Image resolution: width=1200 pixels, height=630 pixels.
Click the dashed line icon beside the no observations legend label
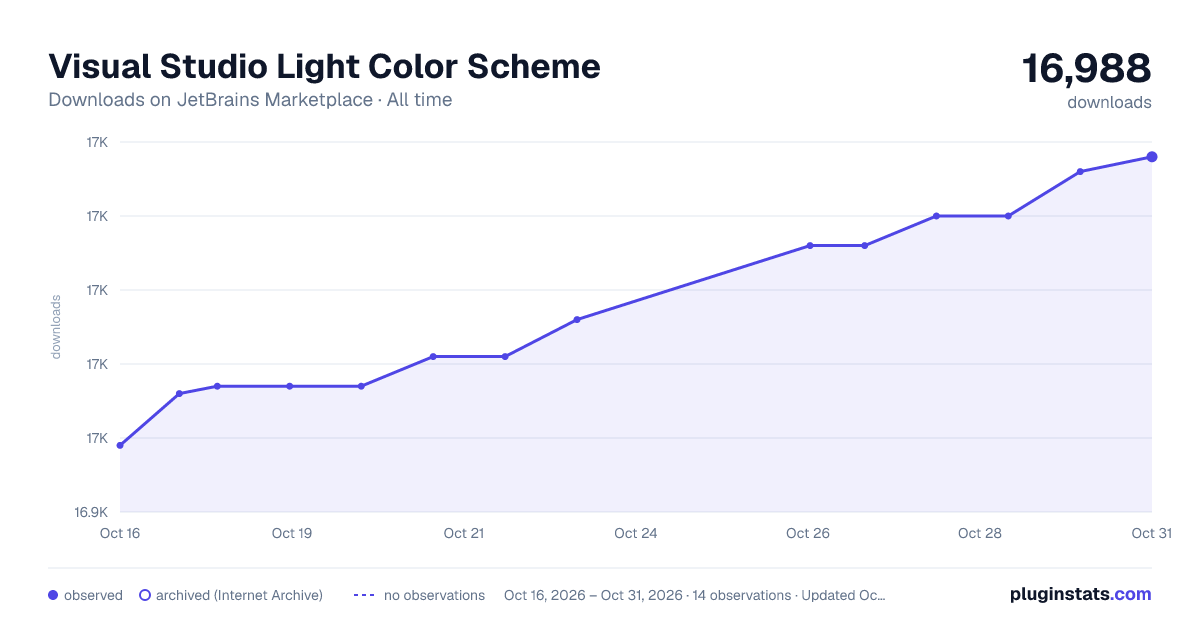(x=364, y=595)
